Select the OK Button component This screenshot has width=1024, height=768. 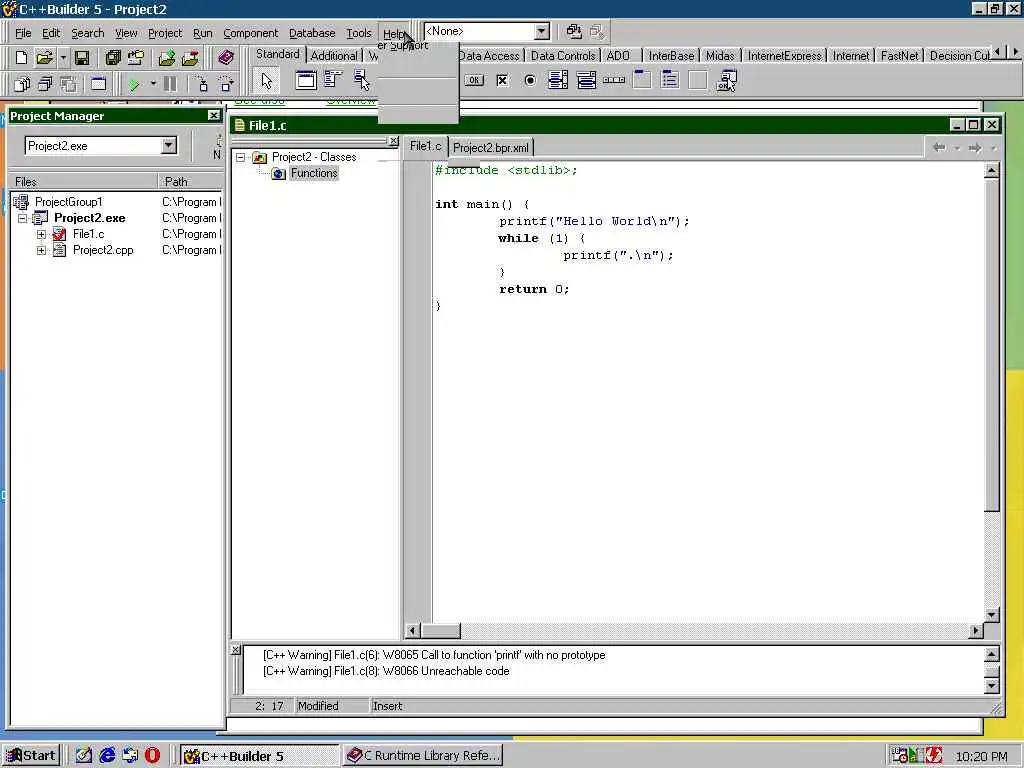tap(474, 80)
